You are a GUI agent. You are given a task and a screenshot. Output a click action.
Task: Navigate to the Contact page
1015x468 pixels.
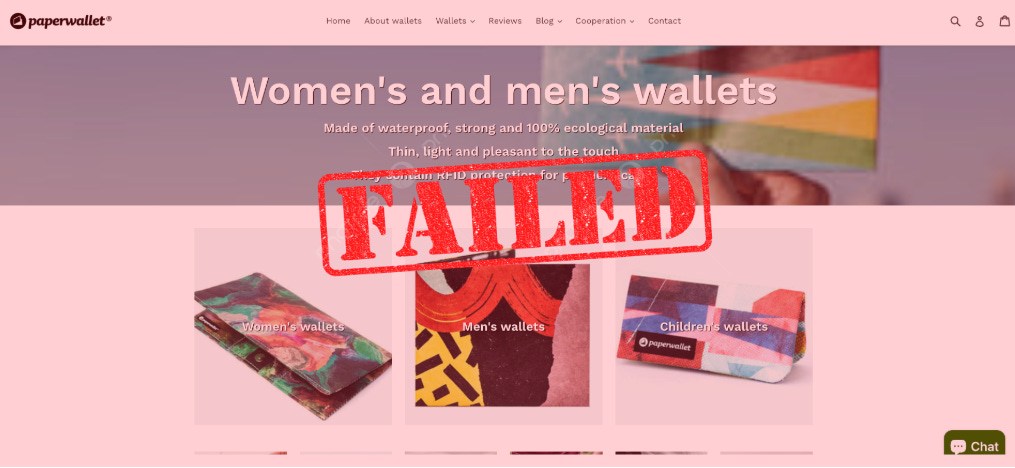(x=664, y=21)
